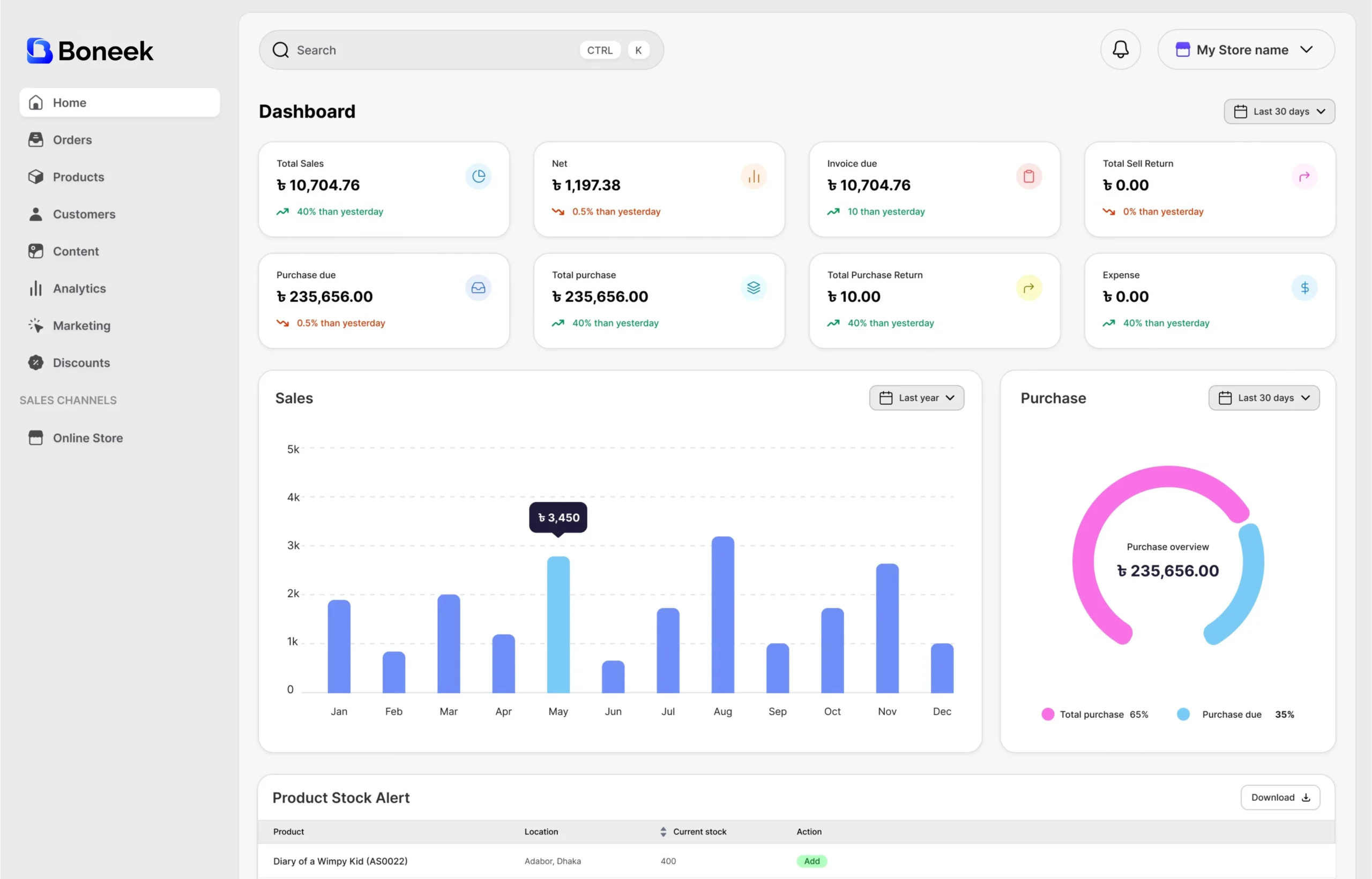Click the Total Sales pie chart icon

click(479, 176)
